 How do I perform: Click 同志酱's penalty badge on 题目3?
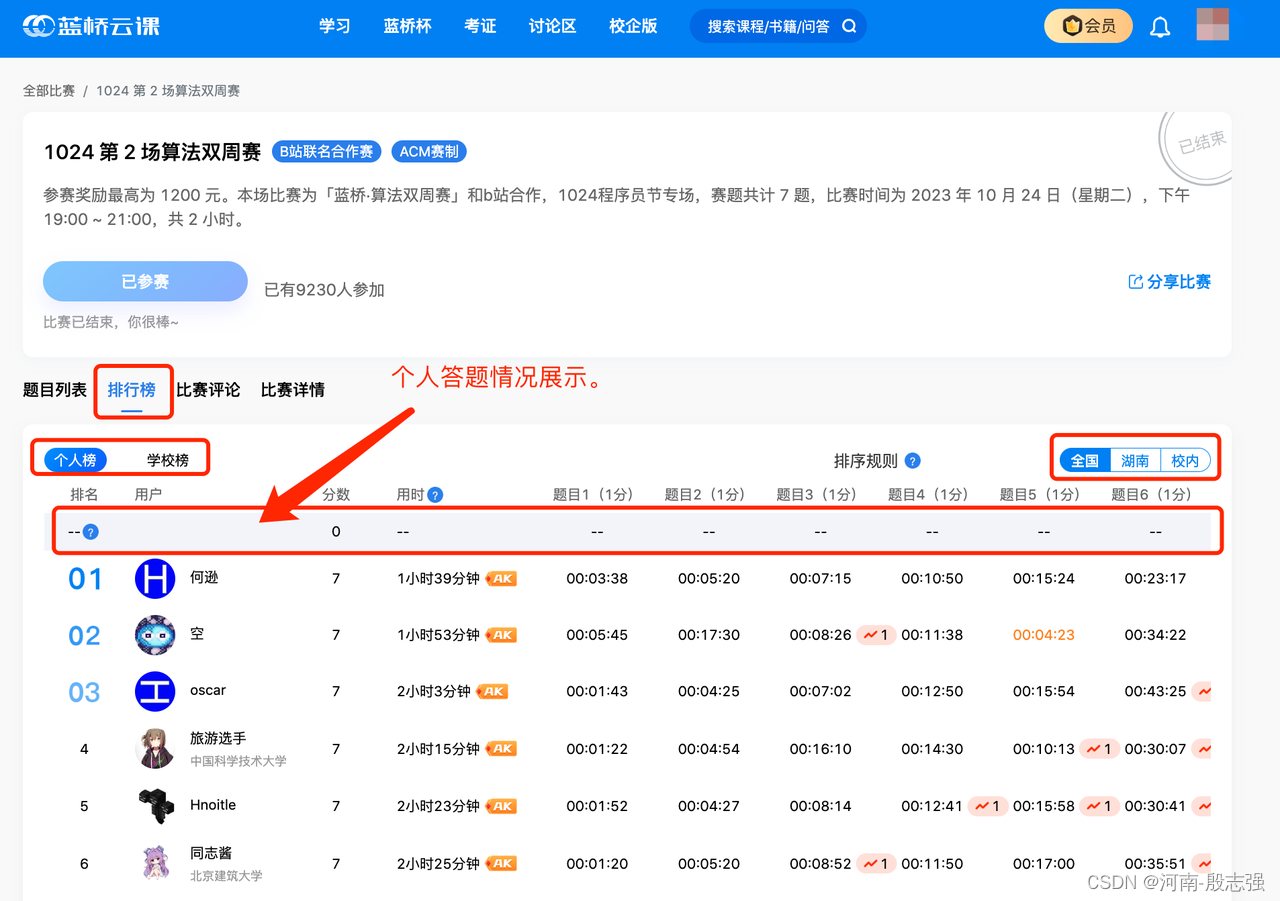tap(876, 863)
